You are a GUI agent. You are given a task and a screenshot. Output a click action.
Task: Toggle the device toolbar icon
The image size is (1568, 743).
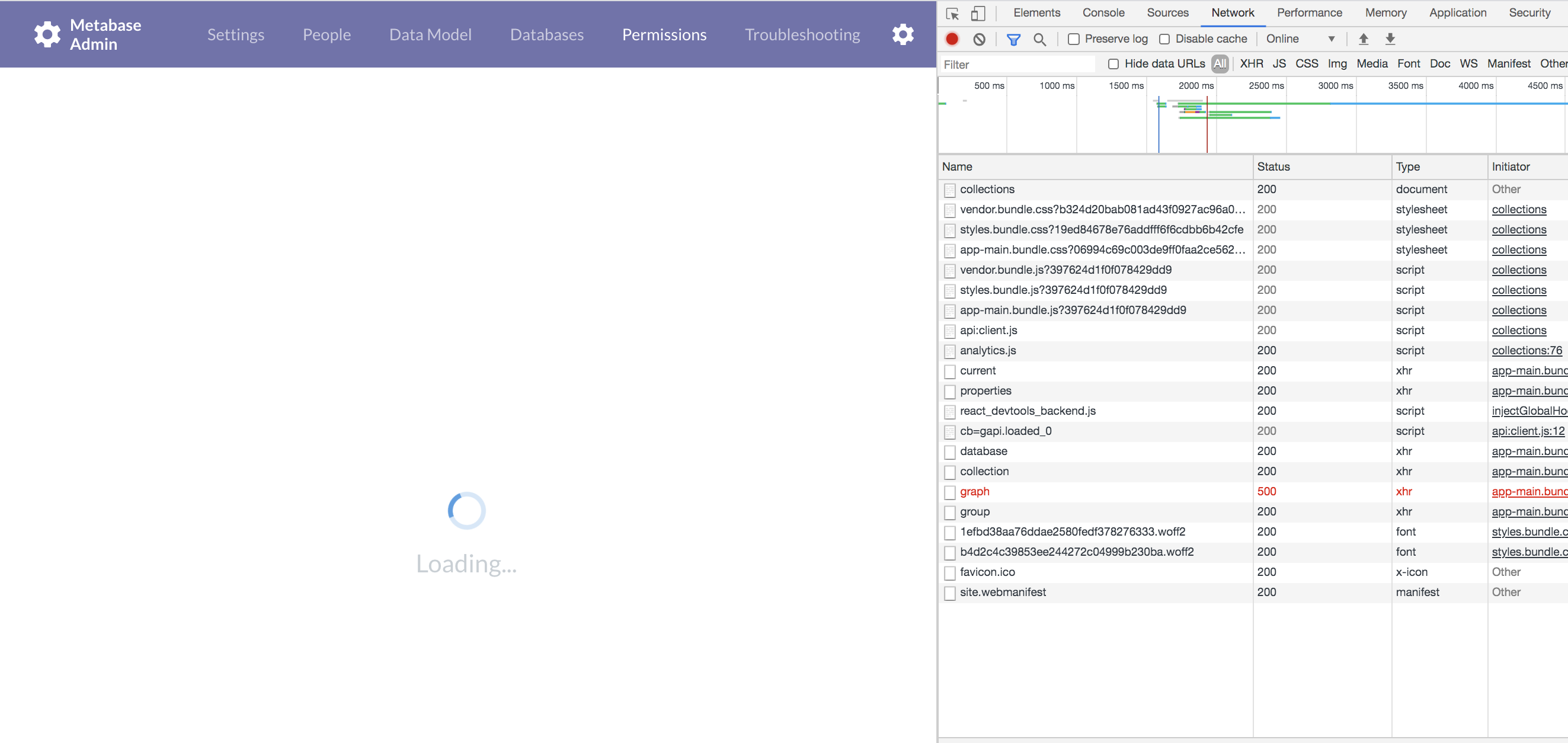(x=978, y=13)
